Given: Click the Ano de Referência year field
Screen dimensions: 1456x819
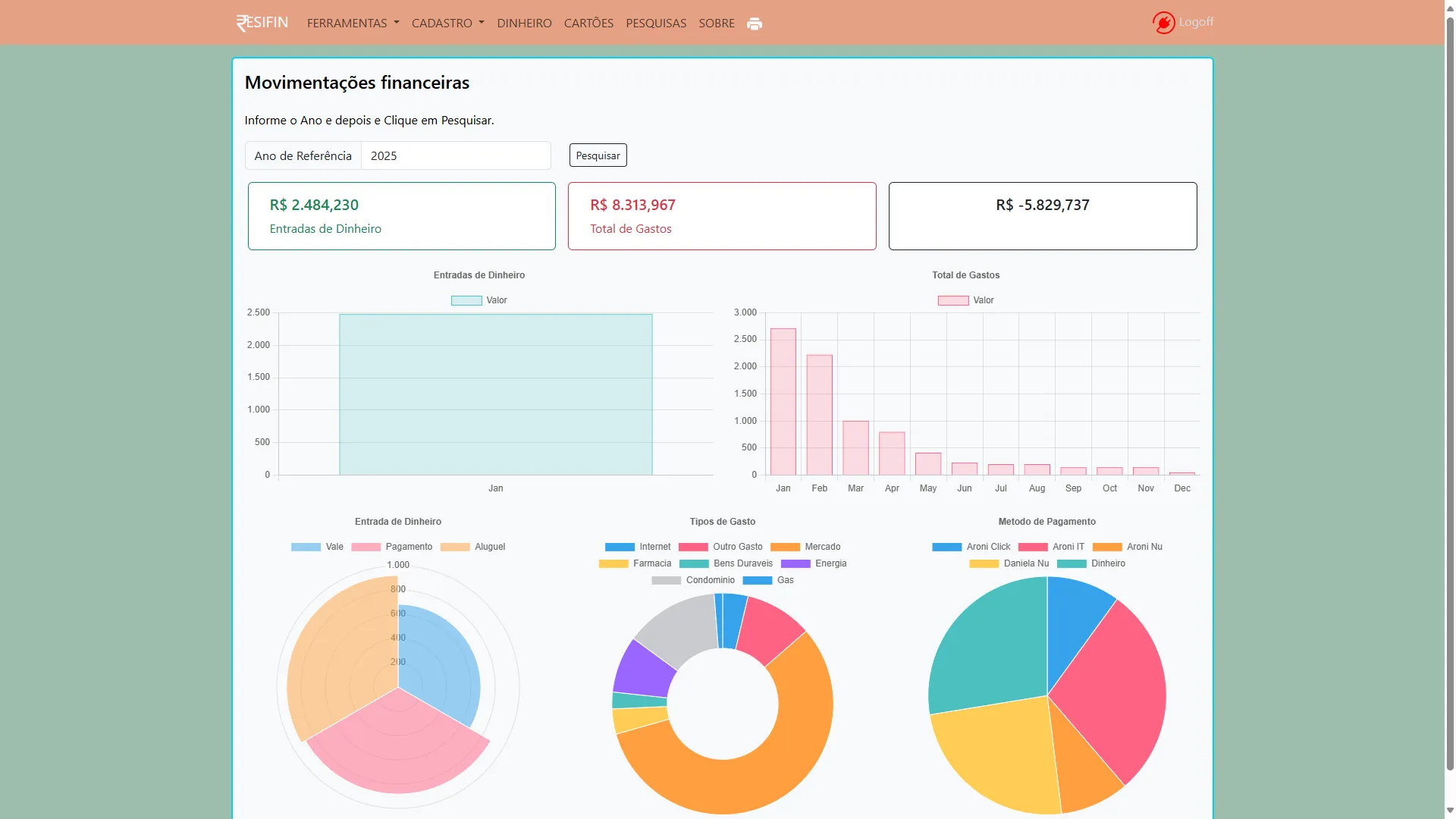Looking at the screenshot, I should 455,155.
